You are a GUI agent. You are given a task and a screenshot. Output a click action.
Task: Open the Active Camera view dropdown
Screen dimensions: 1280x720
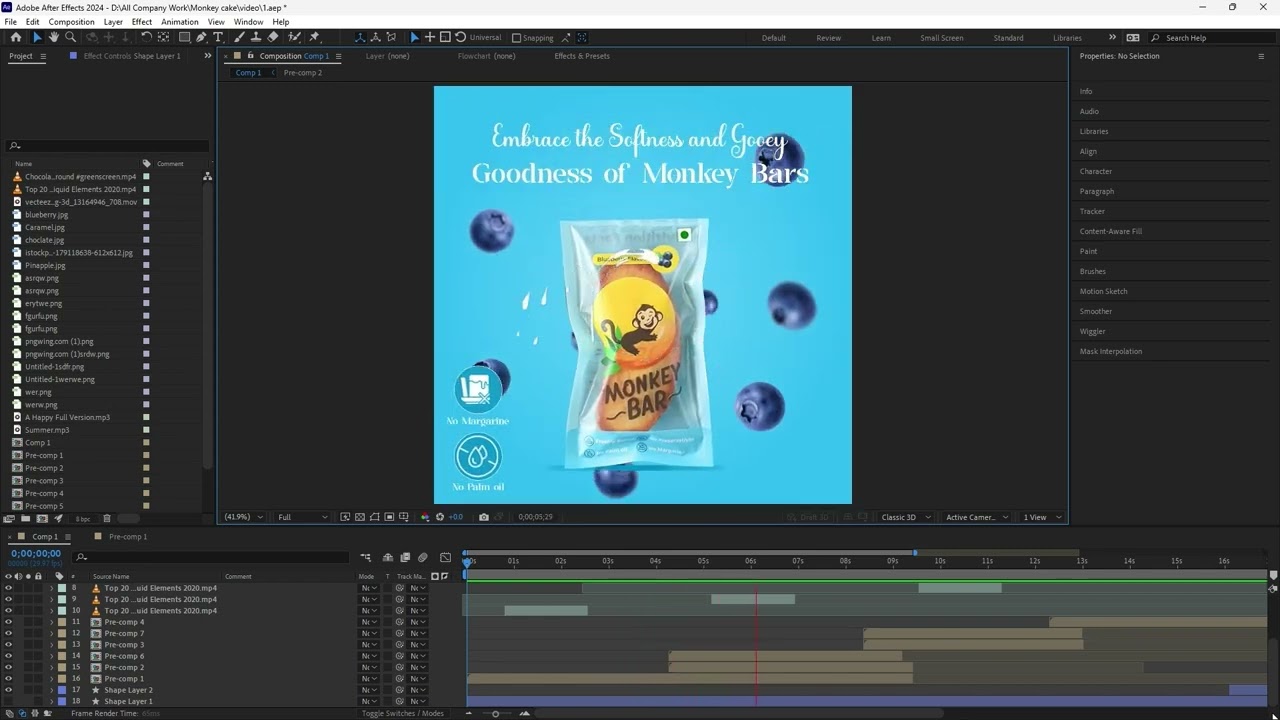[x=977, y=517]
